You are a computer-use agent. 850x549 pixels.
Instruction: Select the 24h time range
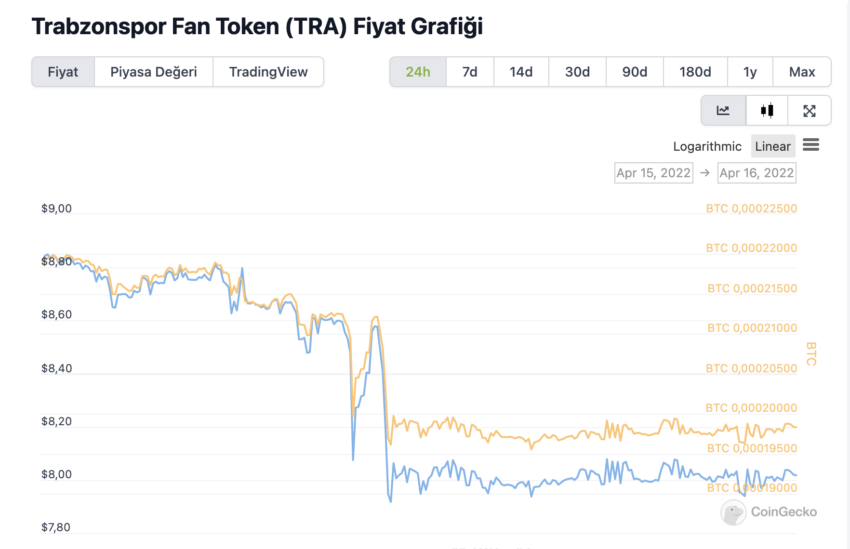418,72
